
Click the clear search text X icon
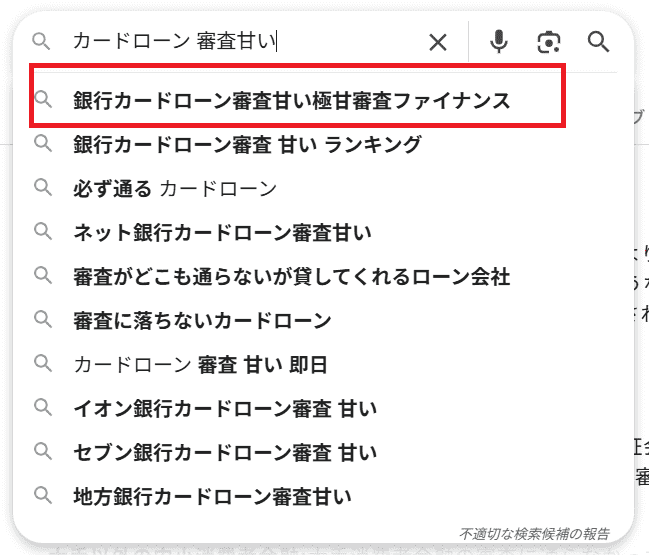coord(438,42)
